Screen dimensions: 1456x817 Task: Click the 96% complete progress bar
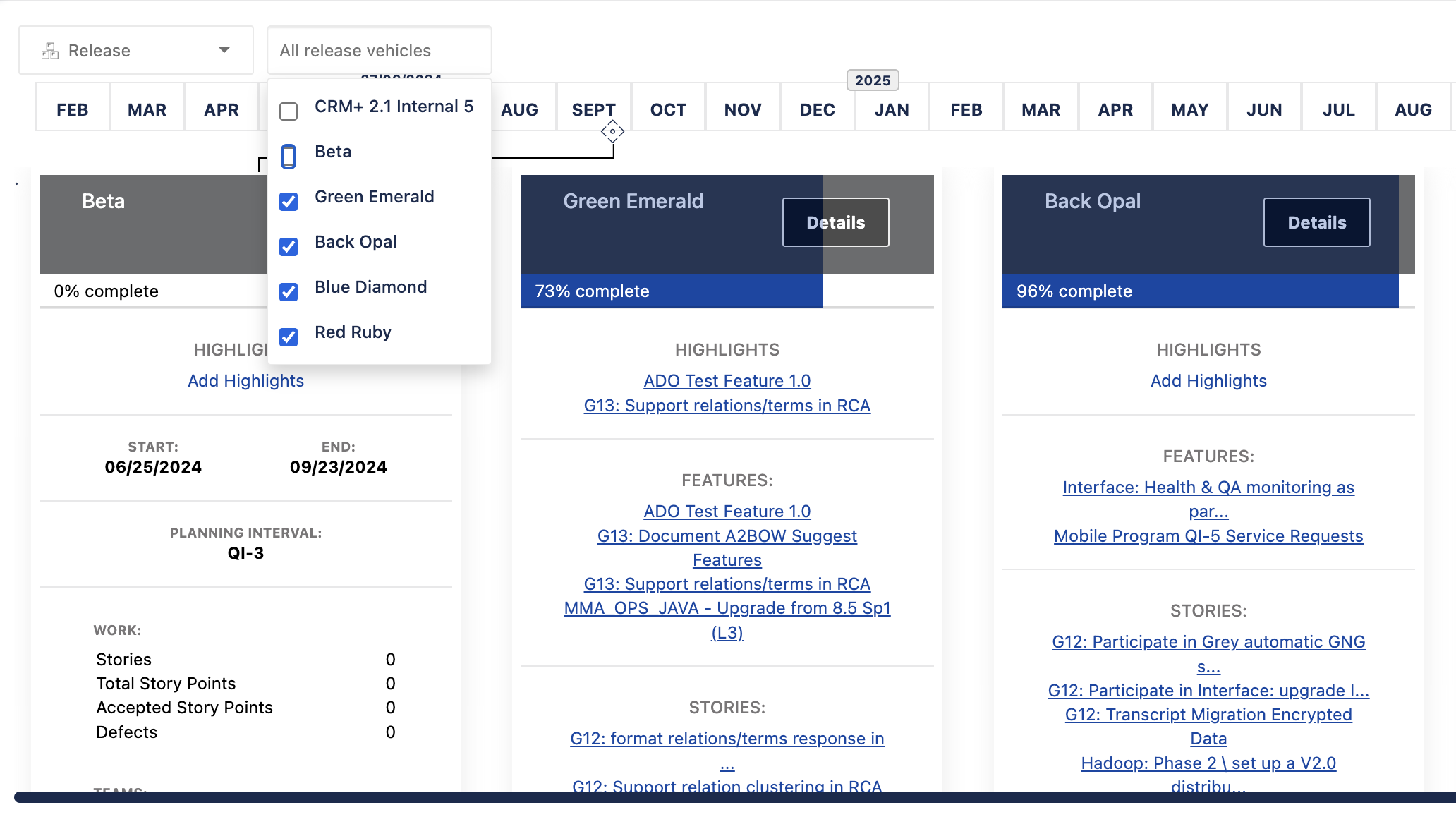(x=1200, y=291)
